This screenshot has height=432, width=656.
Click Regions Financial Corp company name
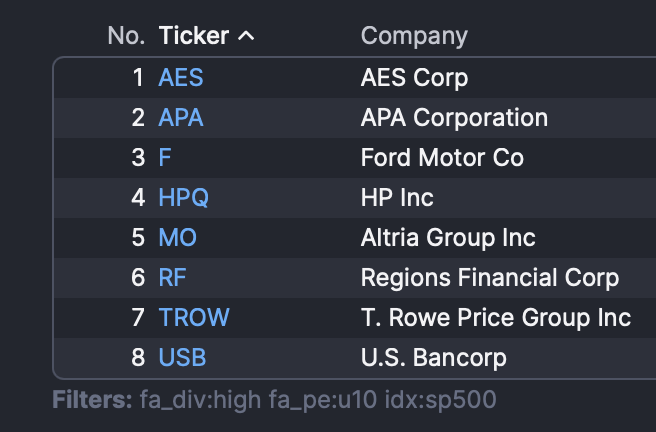pos(490,278)
